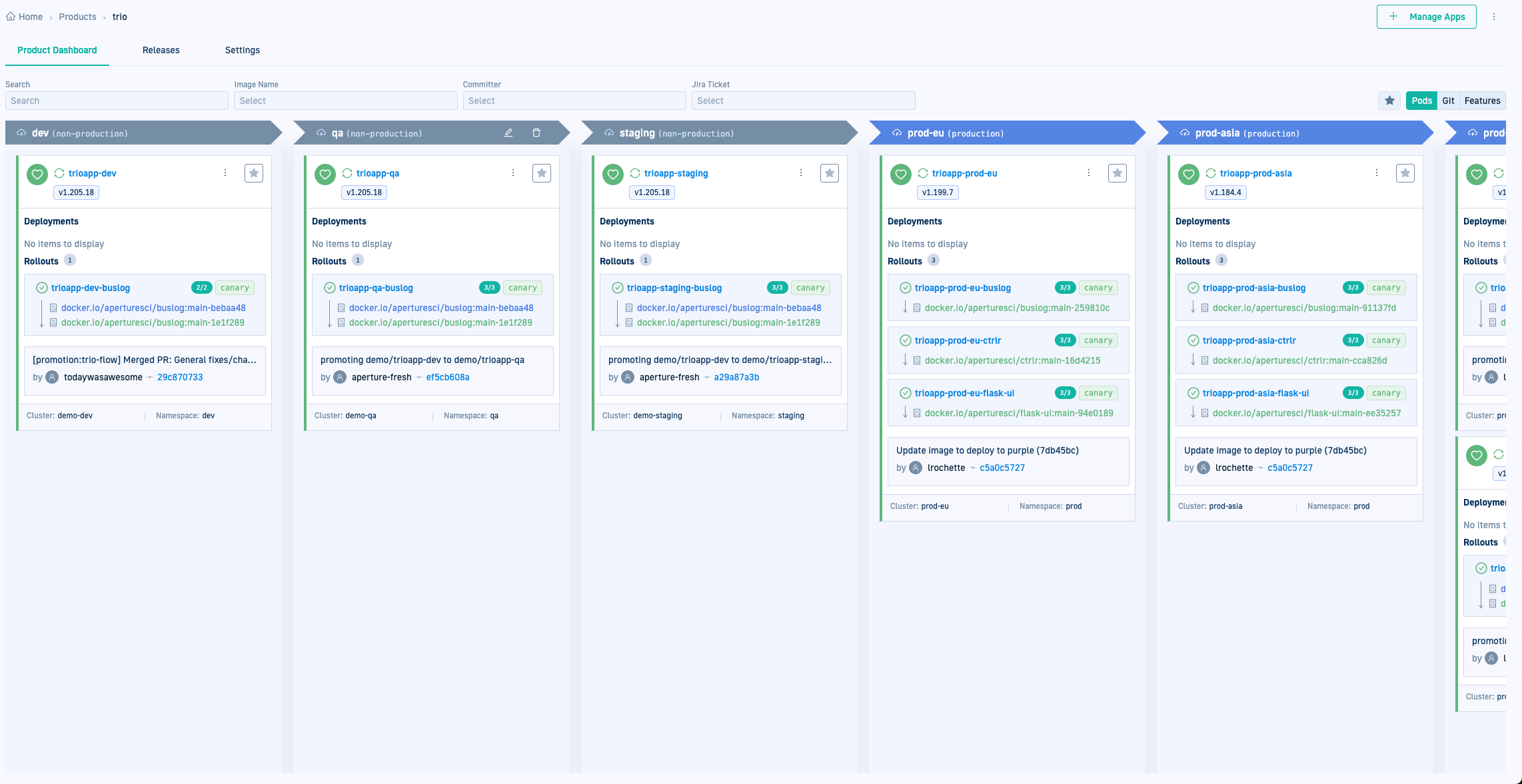Click the green health heart on trioapp-dev
The height and width of the screenshot is (784, 1522).
[37, 175]
